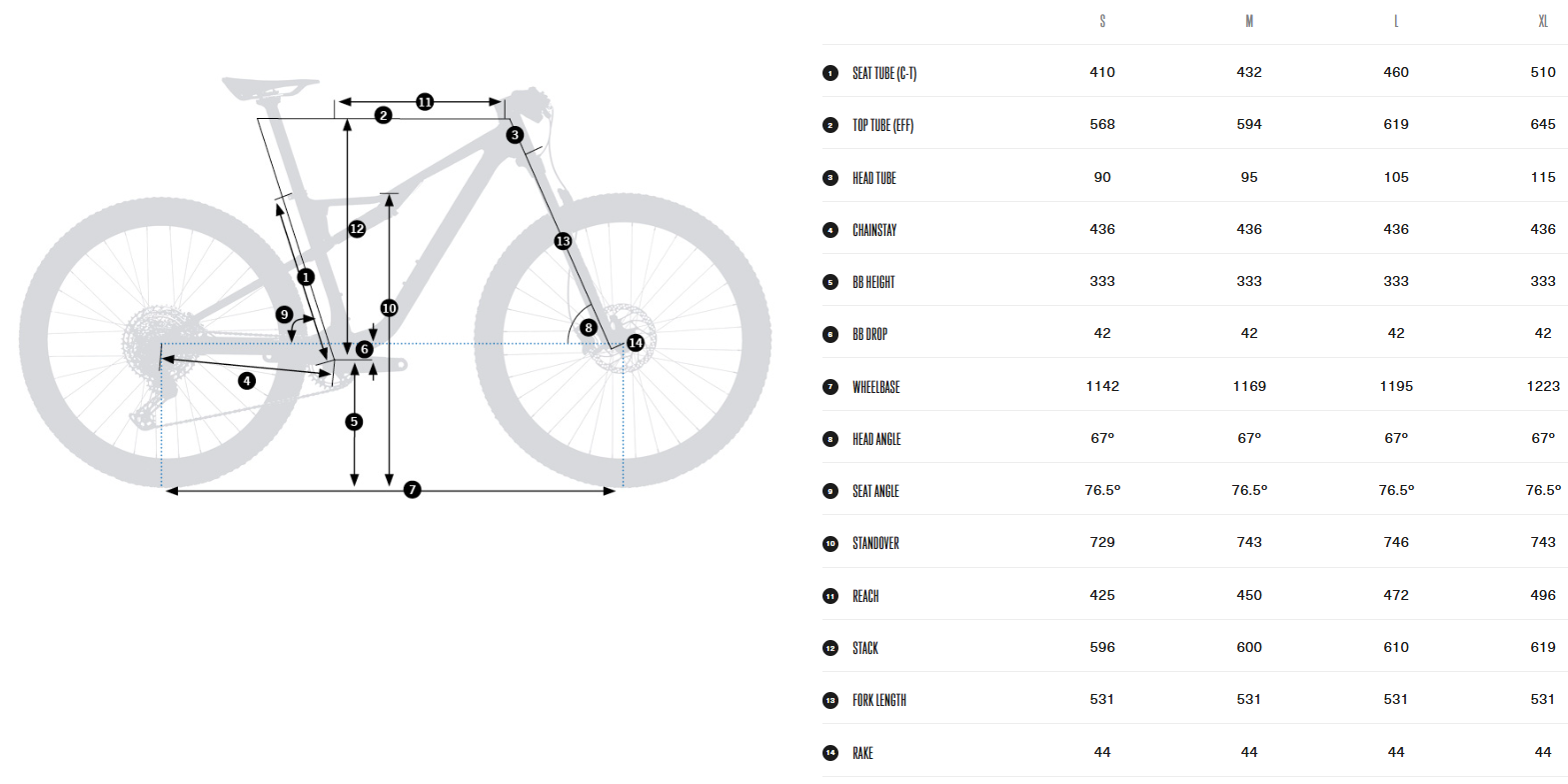Click the Wheelbase row label

click(875, 387)
